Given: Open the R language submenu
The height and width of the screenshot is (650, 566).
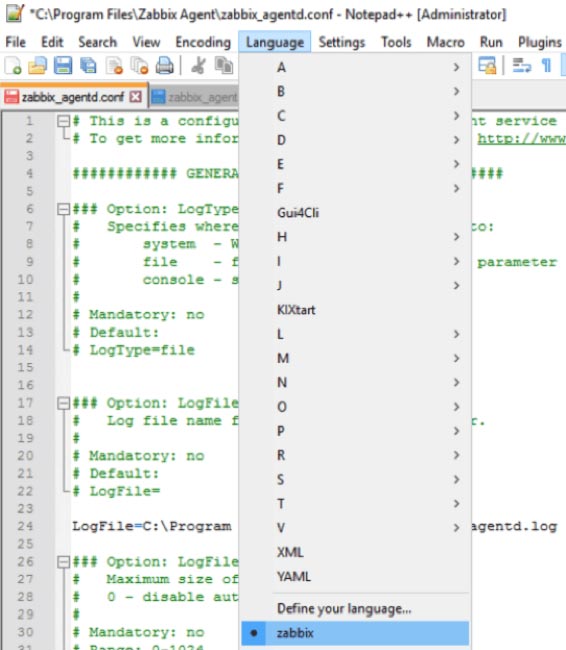Looking at the screenshot, I should [x=355, y=455].
